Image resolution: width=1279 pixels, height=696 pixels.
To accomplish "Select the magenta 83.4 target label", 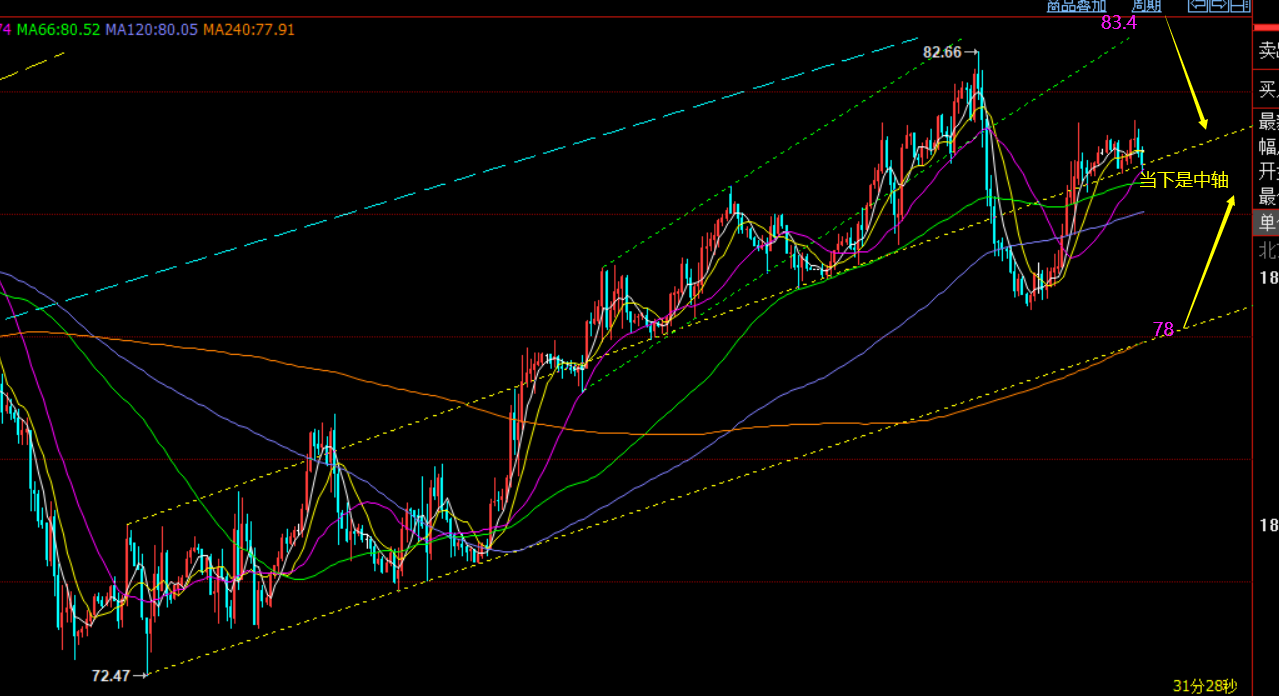I will [x=1119, y=23].
